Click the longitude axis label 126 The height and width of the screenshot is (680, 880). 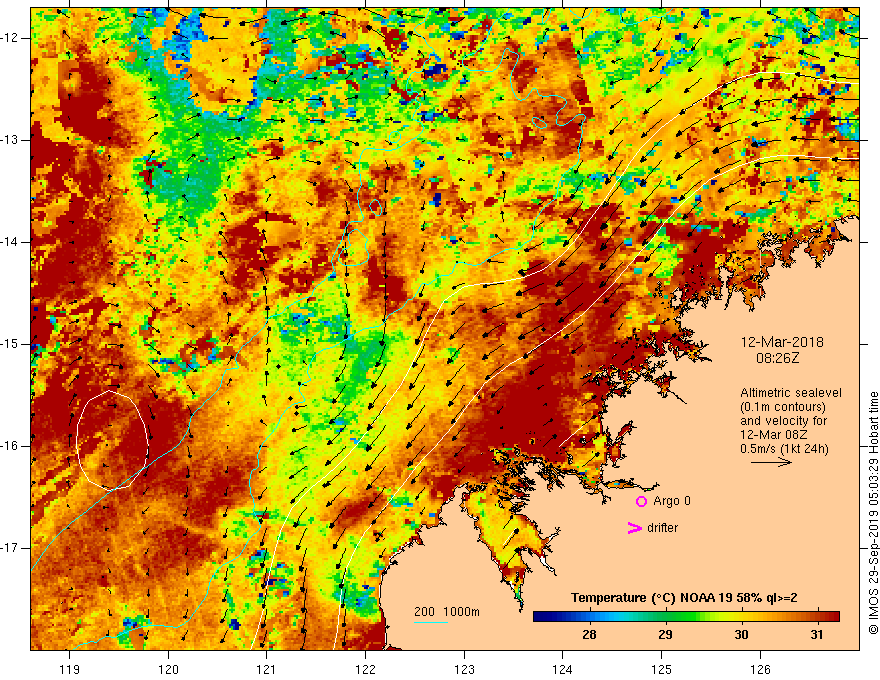[x=760, y=669]
